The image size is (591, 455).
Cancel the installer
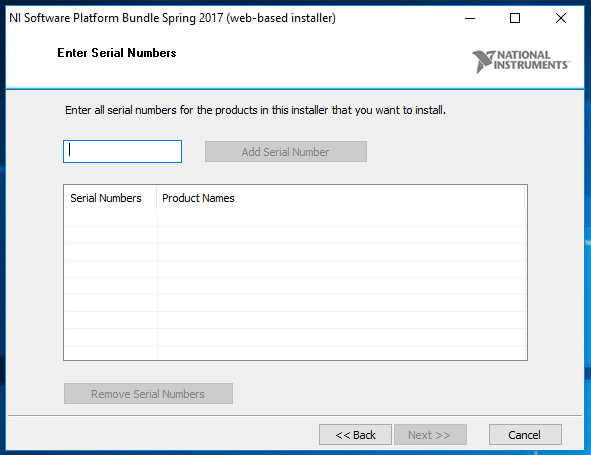[x=525, y=435]
